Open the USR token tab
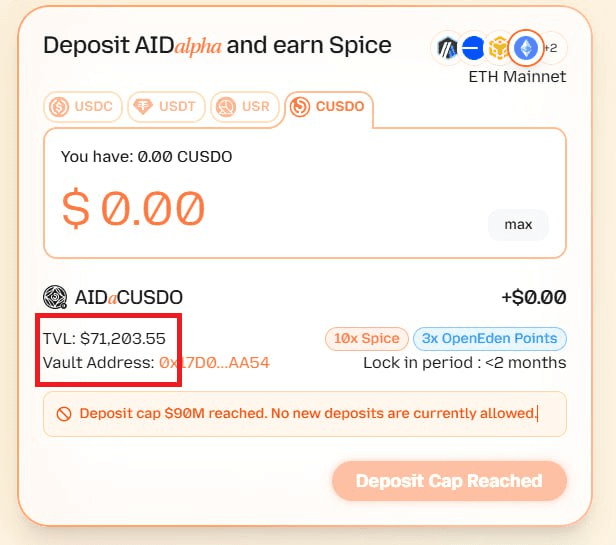The width and height of the screenshot is (616, 545). click(x=245, y=106)
